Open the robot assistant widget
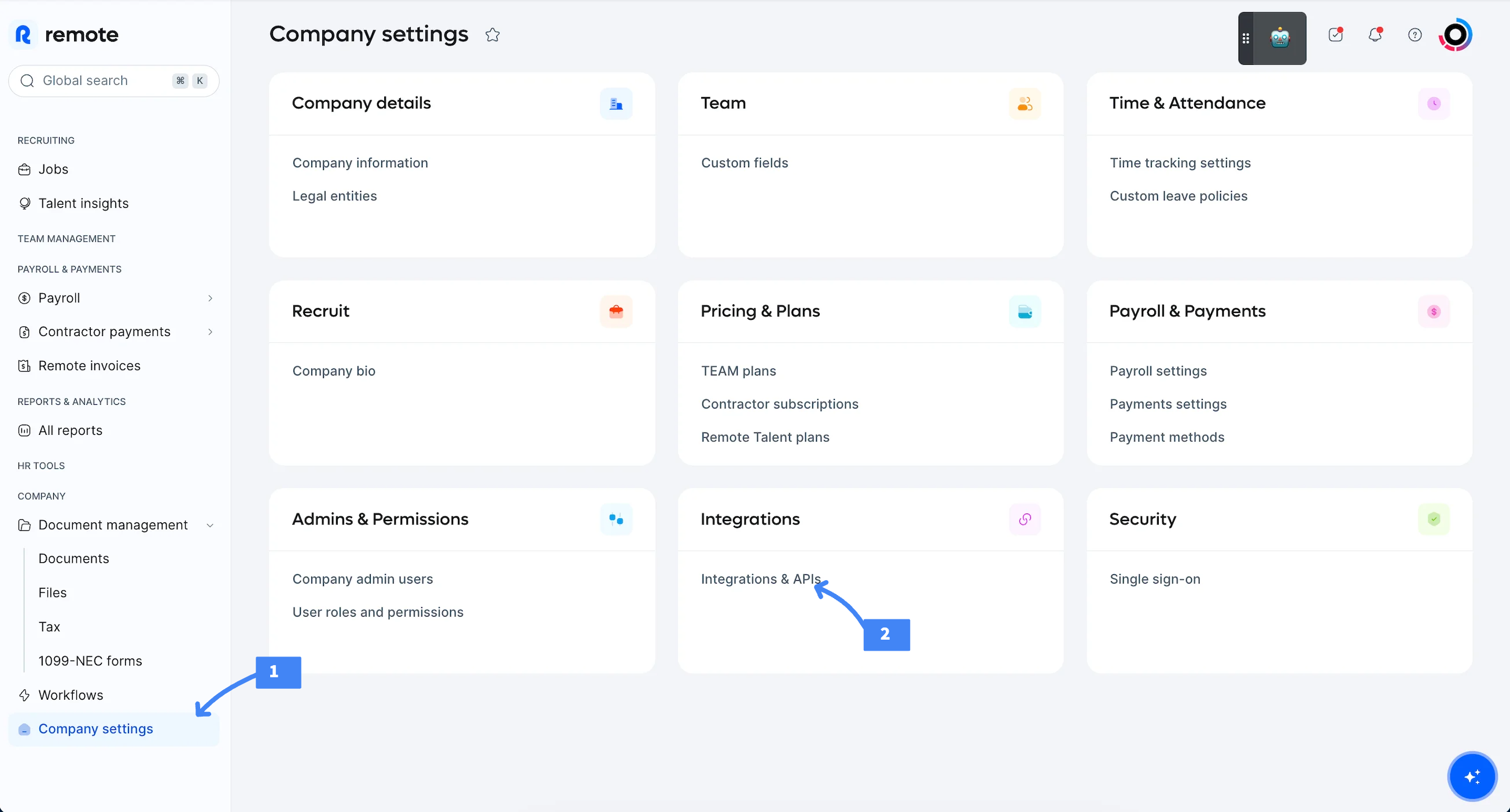1510x812 pixels. pyautogui.click(x=1280, y=38)
